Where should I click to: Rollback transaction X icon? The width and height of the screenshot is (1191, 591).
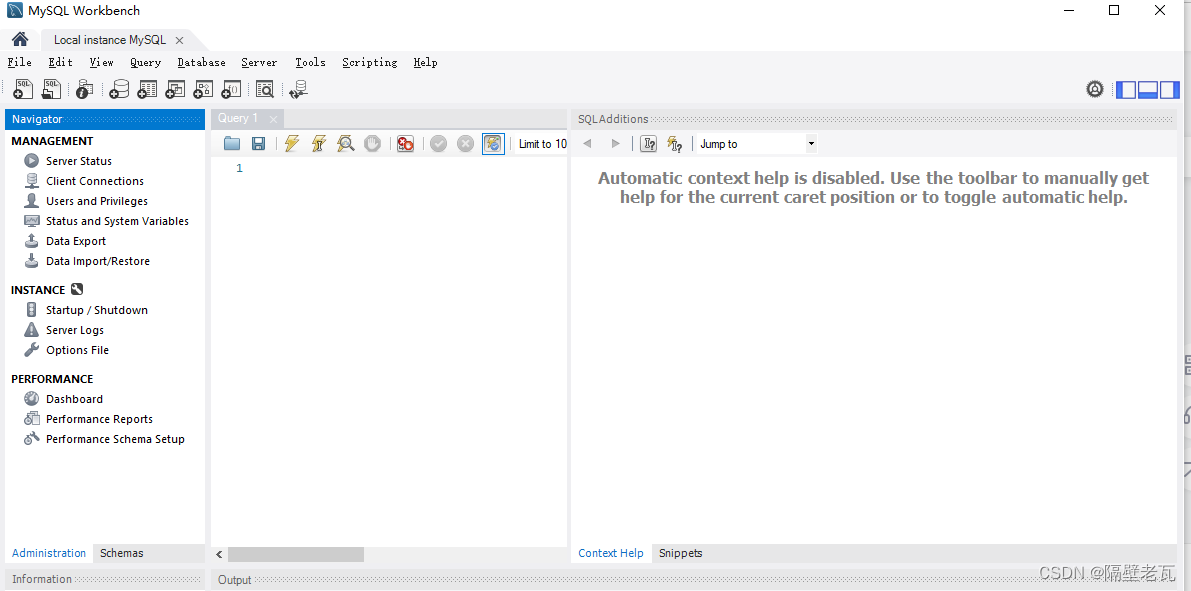pos(466,144)
